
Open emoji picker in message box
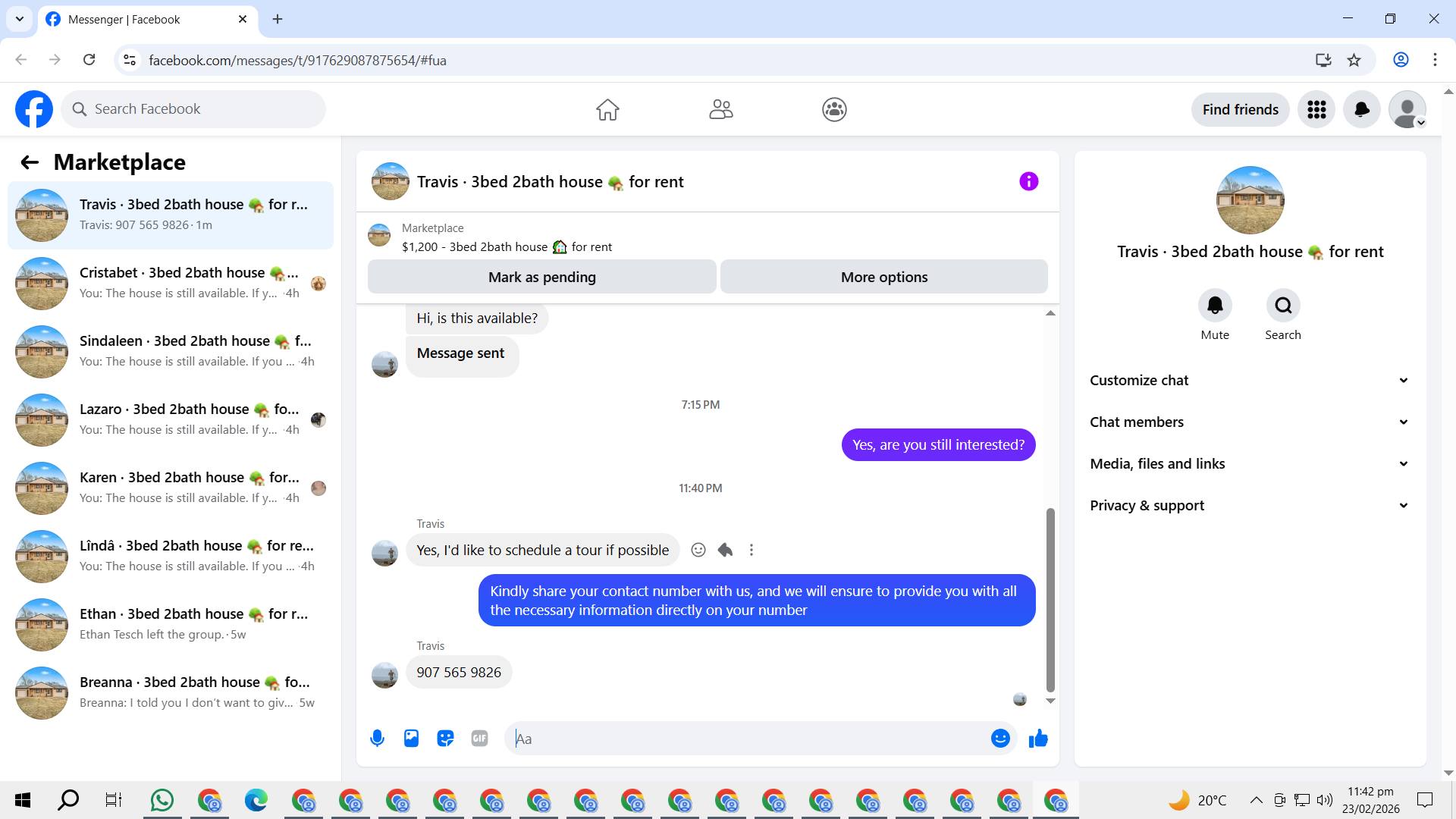pos(1000,738)
